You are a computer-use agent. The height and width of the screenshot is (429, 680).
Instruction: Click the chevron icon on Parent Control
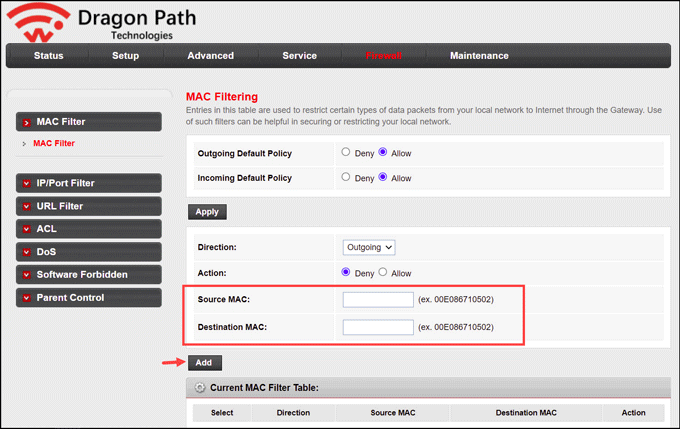point(27,298)
